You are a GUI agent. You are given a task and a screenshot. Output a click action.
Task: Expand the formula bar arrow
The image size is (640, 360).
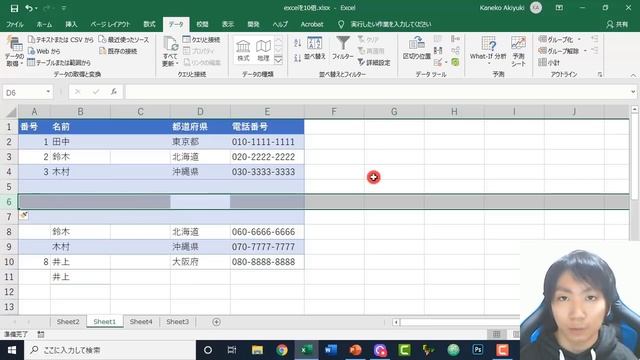(633, 92)
